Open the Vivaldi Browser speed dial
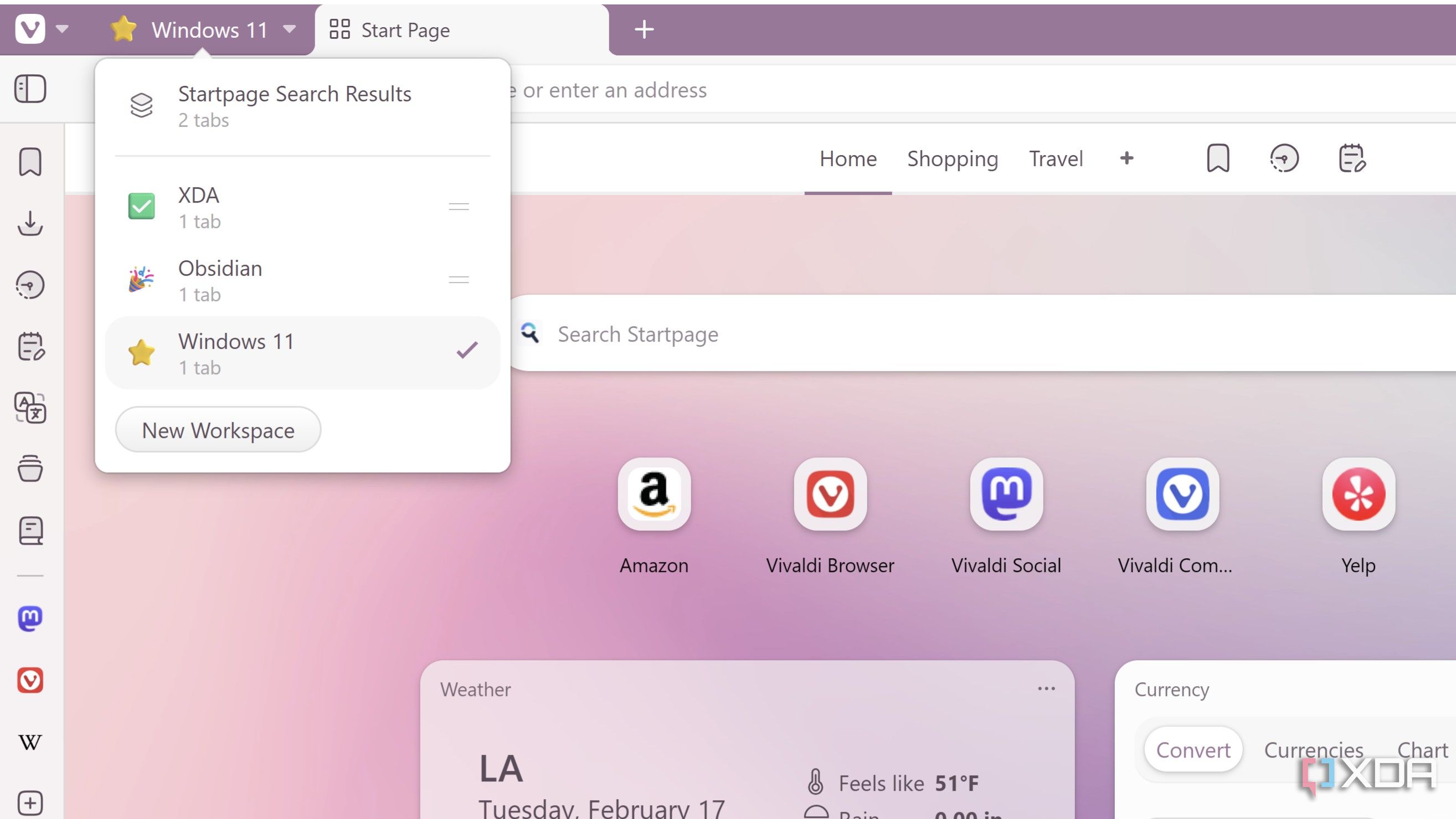The height and width of the screenshot is (819, 1456). point(830,494)
